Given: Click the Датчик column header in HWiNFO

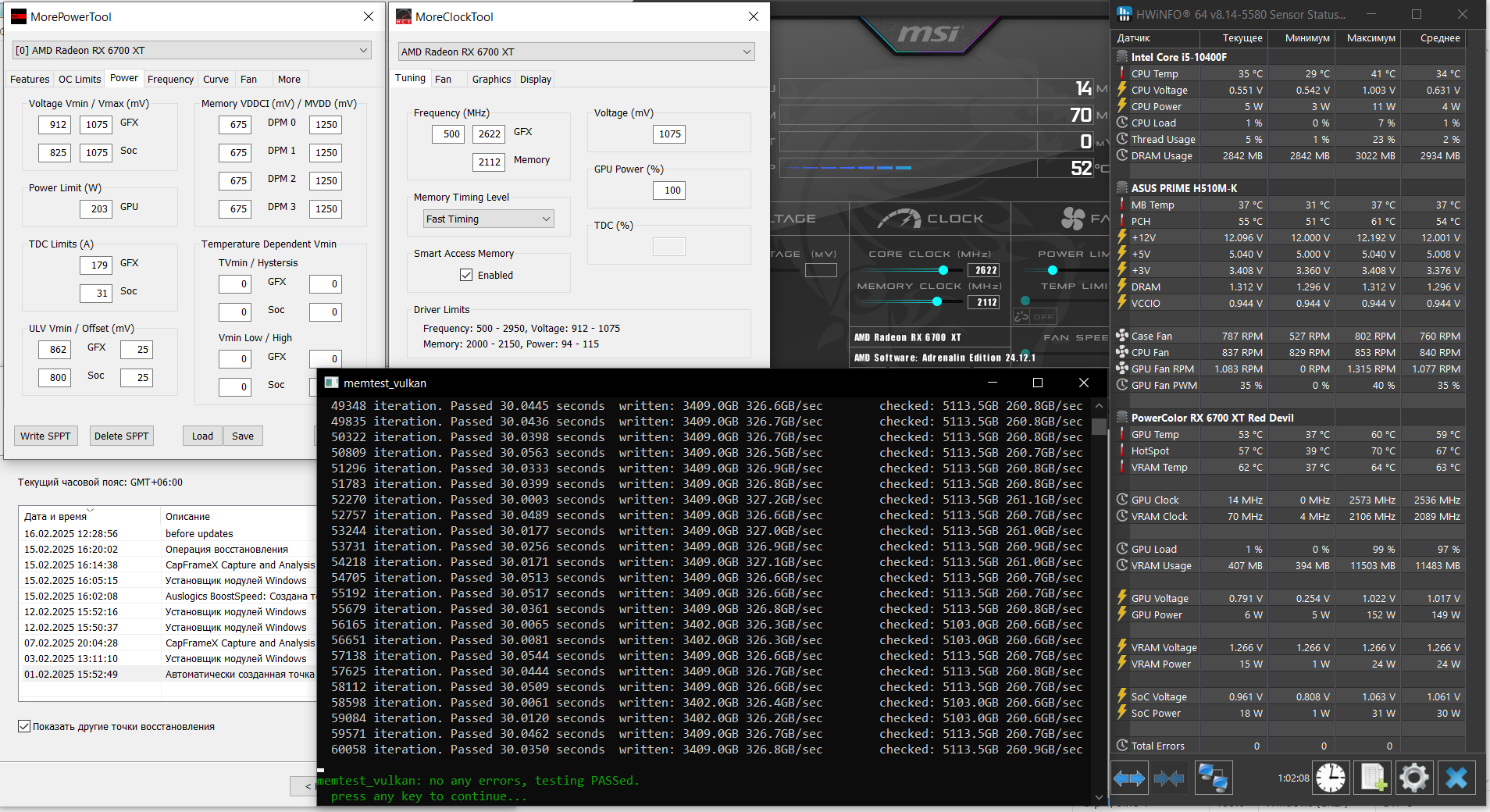Looking at the screenshot, I should click(x=1155, y=37).
